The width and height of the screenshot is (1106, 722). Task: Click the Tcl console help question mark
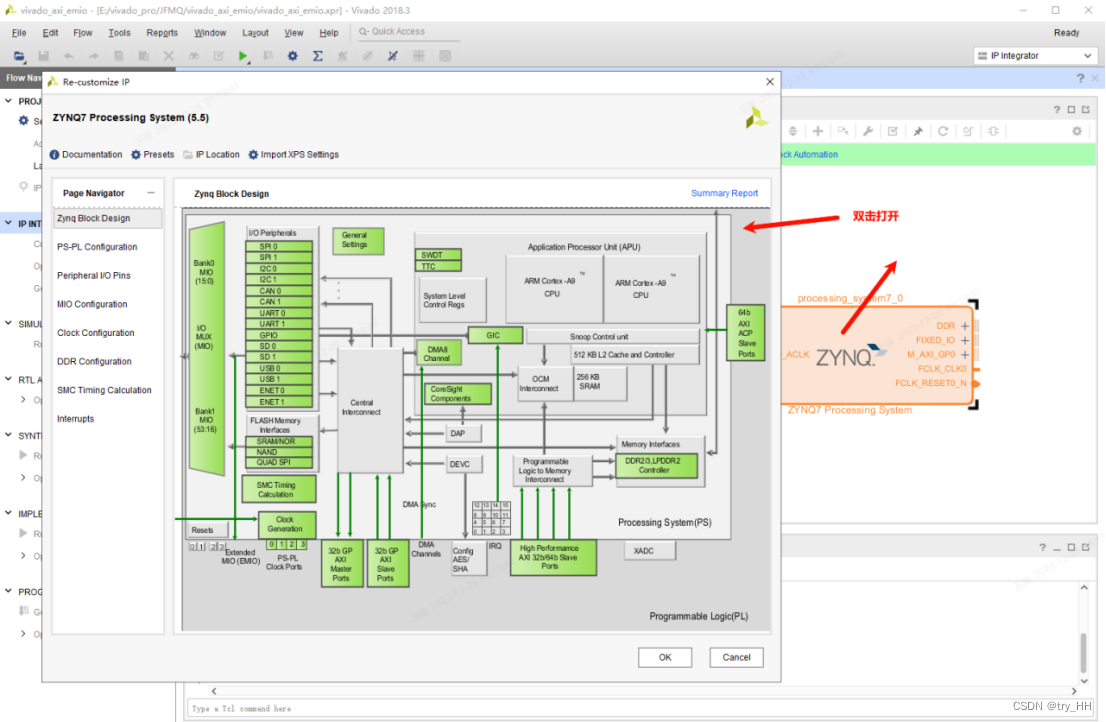point(1043,547)
